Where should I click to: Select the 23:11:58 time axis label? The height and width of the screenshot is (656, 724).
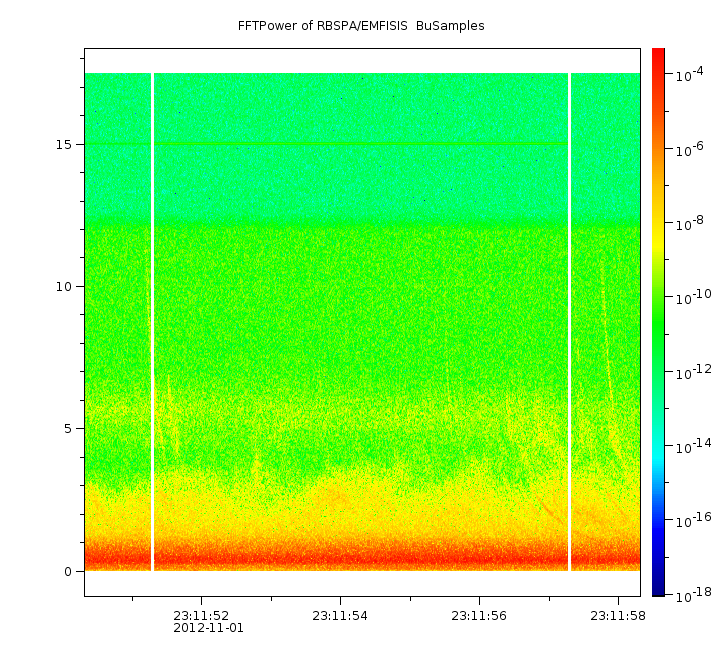(618, 615)
